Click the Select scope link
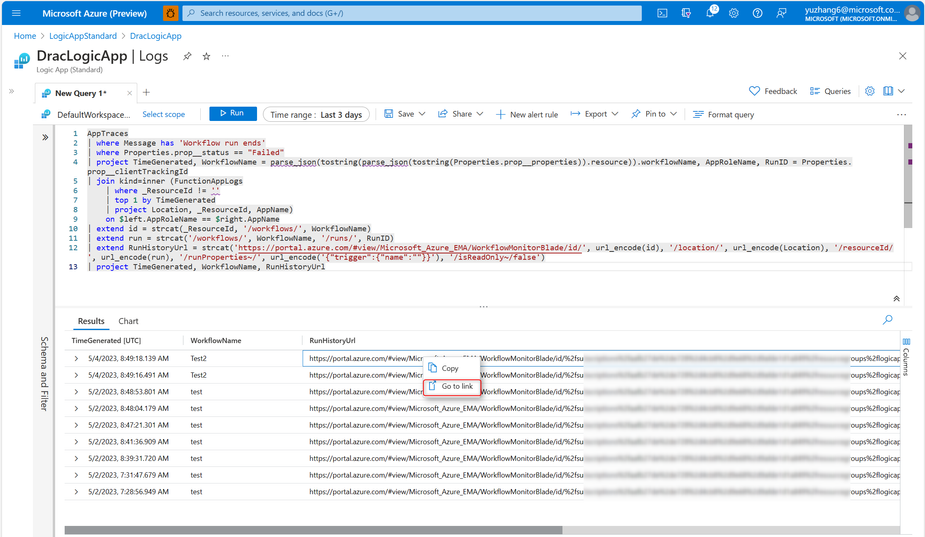 coord(163,114)
